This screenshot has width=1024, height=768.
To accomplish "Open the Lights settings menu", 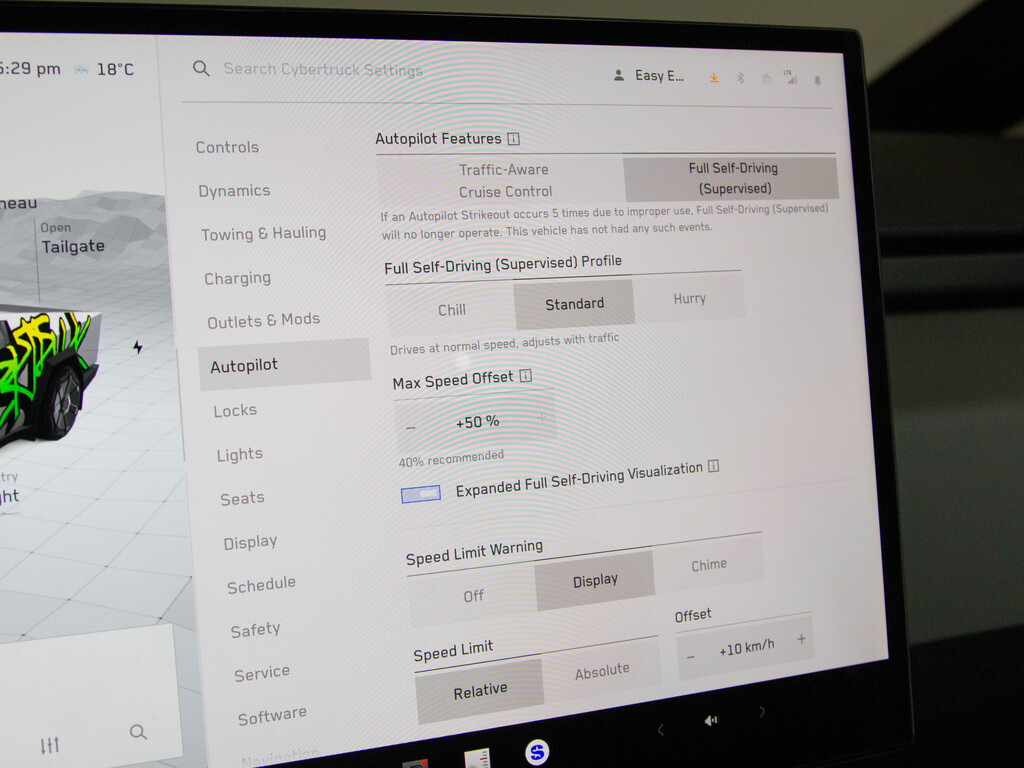I will tap(240, 455).
